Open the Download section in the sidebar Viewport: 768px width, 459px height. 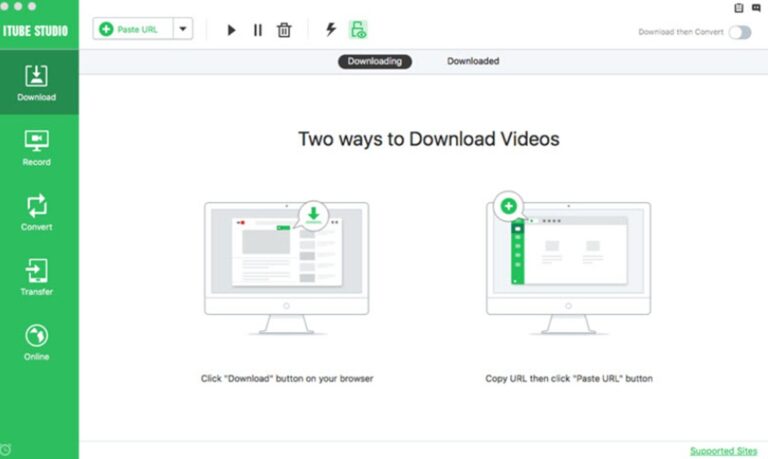(x=37, y=82)
